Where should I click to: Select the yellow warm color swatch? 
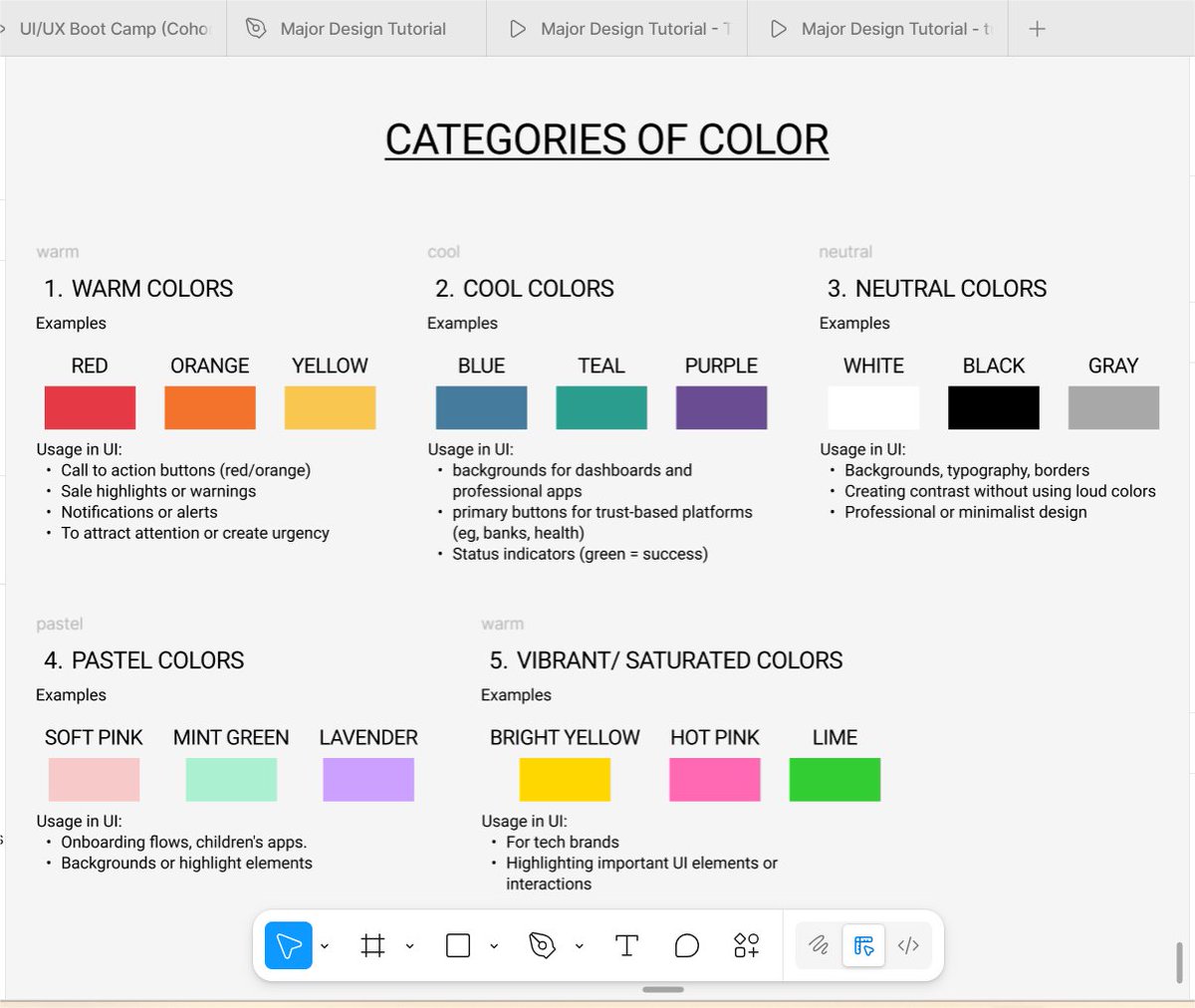tap(331, 407)
